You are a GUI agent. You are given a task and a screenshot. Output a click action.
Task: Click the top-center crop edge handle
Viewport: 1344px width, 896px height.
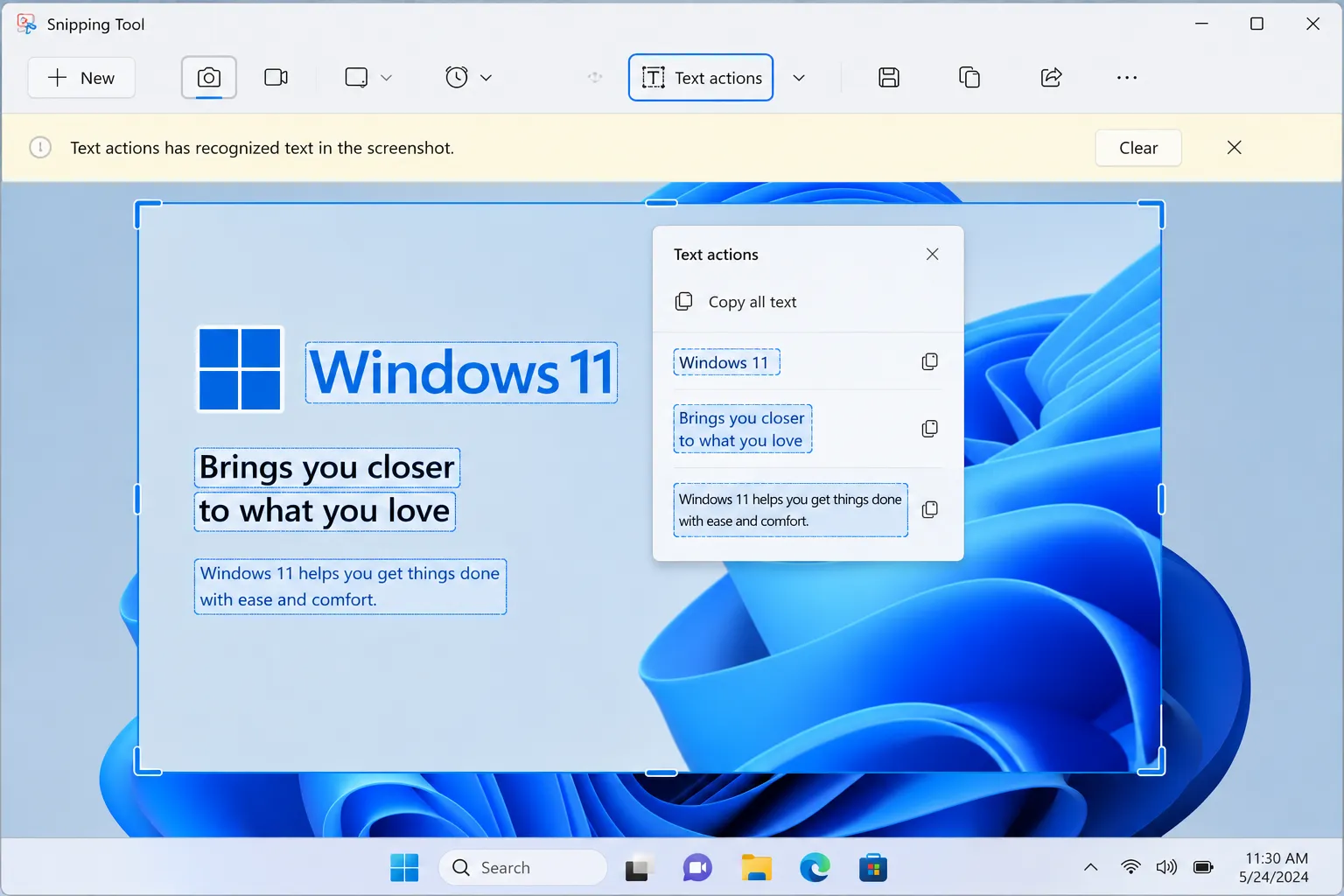pyautogui.click(x=661, y=203)
